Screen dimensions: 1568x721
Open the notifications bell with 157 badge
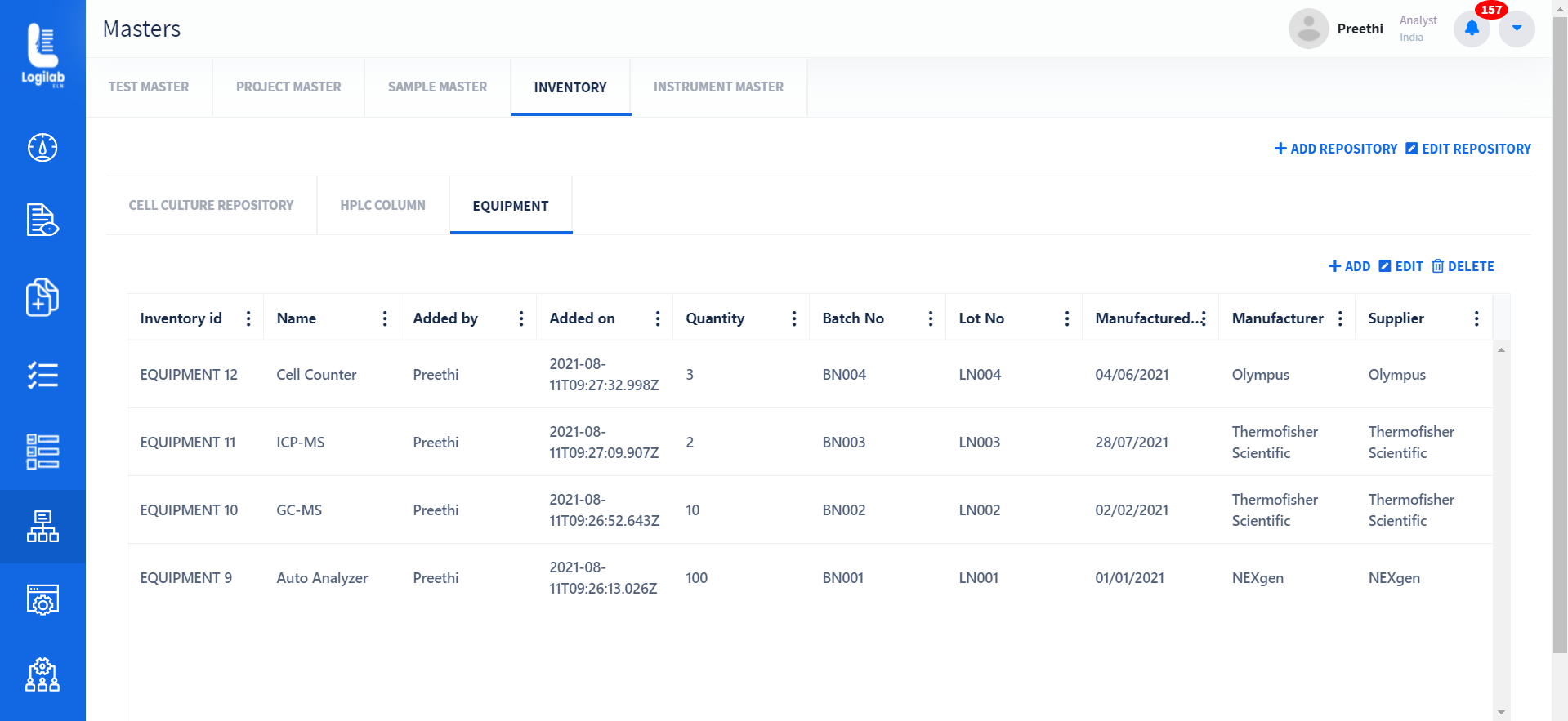tap(1472, 29)
